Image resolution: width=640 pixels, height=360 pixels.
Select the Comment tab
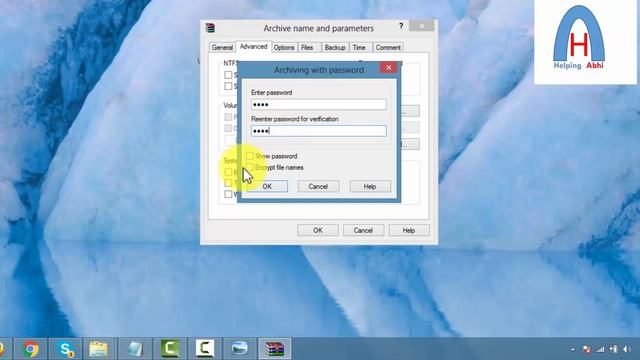tap(388, 48)
